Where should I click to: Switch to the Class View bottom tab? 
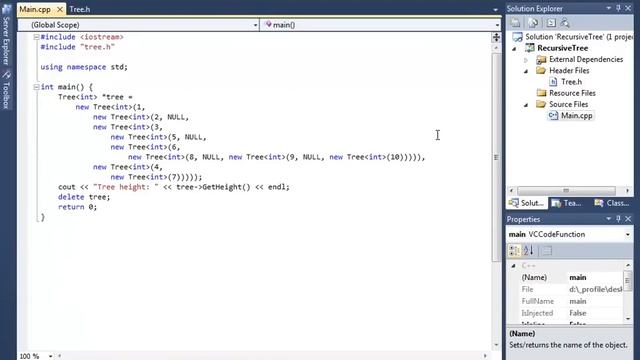pos(611,203)
